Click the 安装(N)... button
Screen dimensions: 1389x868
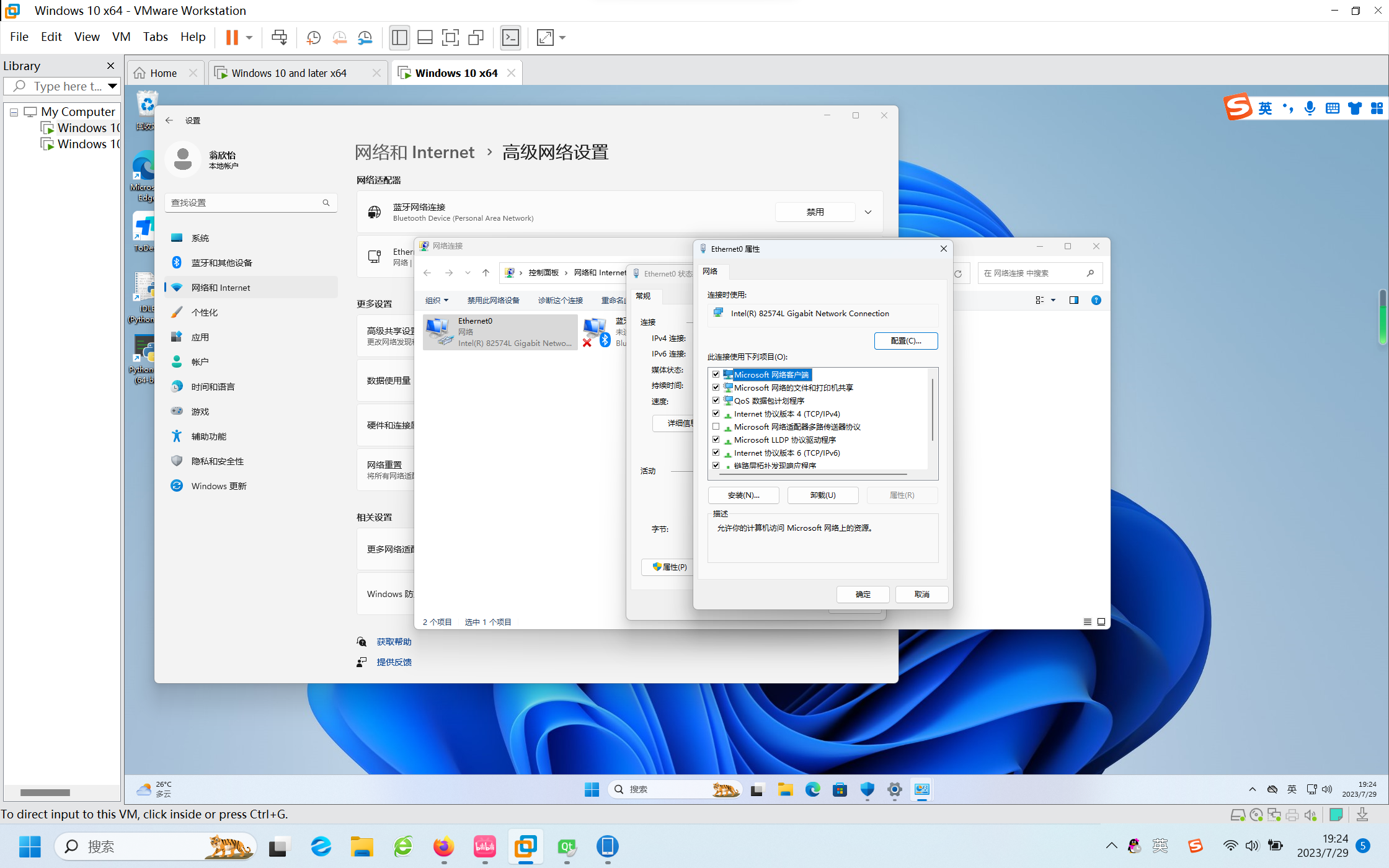[743, 495]
